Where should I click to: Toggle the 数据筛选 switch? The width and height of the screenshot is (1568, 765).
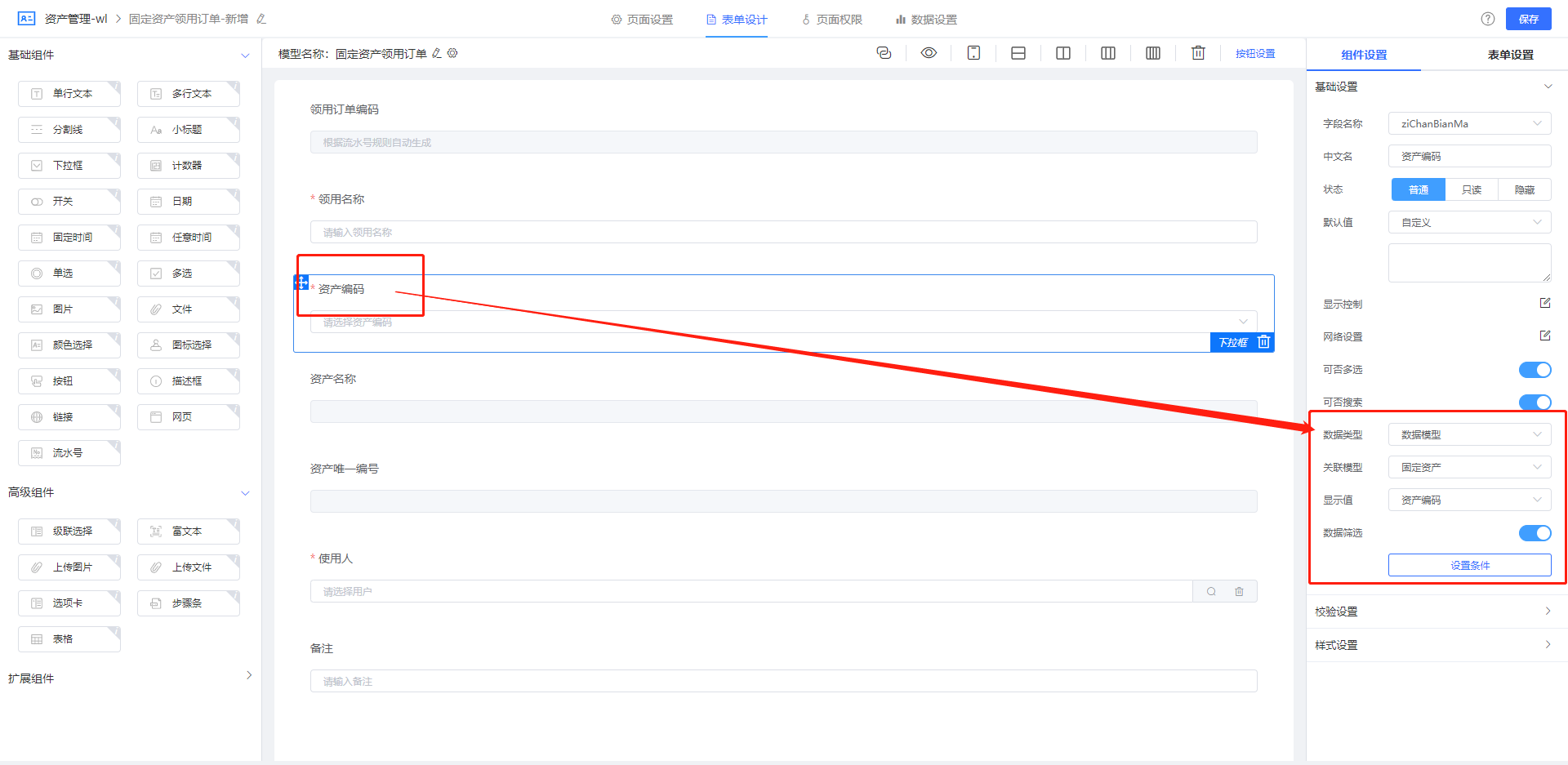[x=1535, y=533]
